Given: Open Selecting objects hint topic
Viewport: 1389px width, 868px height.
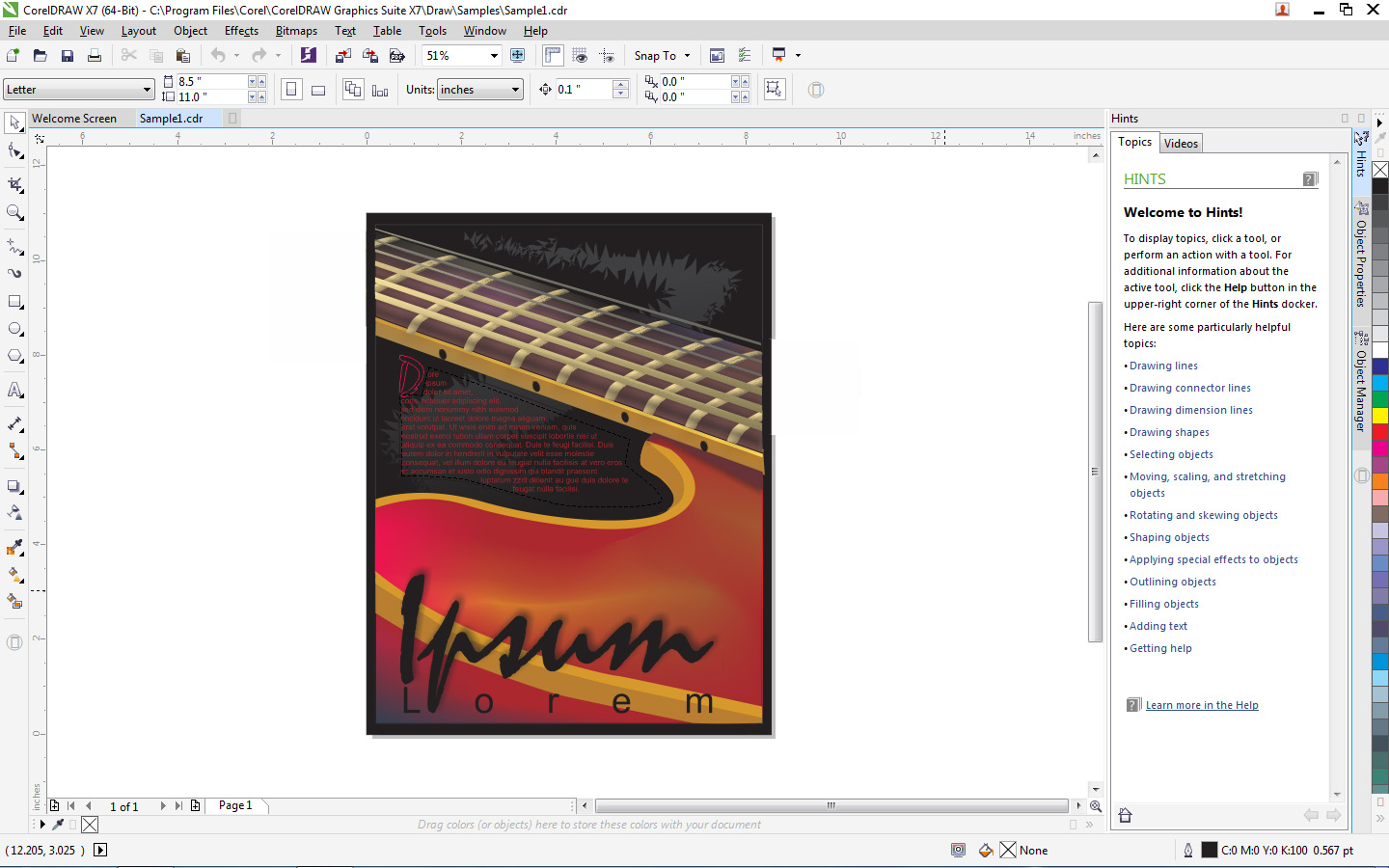Looking at the screenshot, I should coord(1171,454).
